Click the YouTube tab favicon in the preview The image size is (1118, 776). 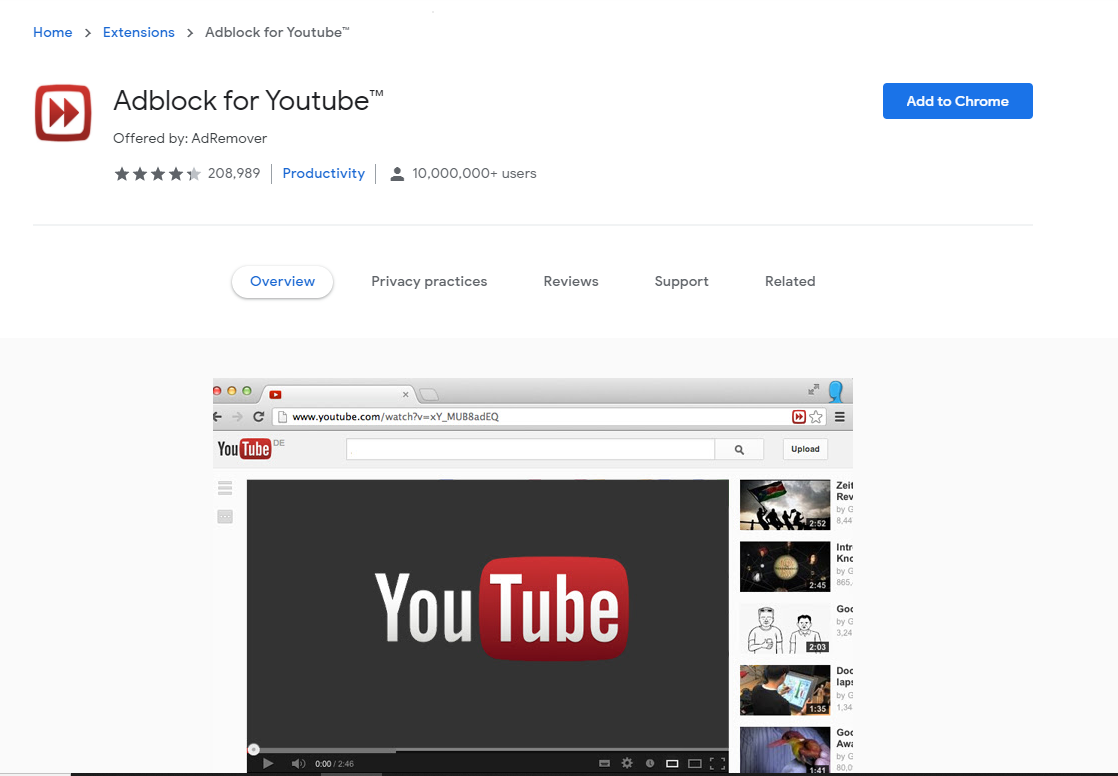275,394
